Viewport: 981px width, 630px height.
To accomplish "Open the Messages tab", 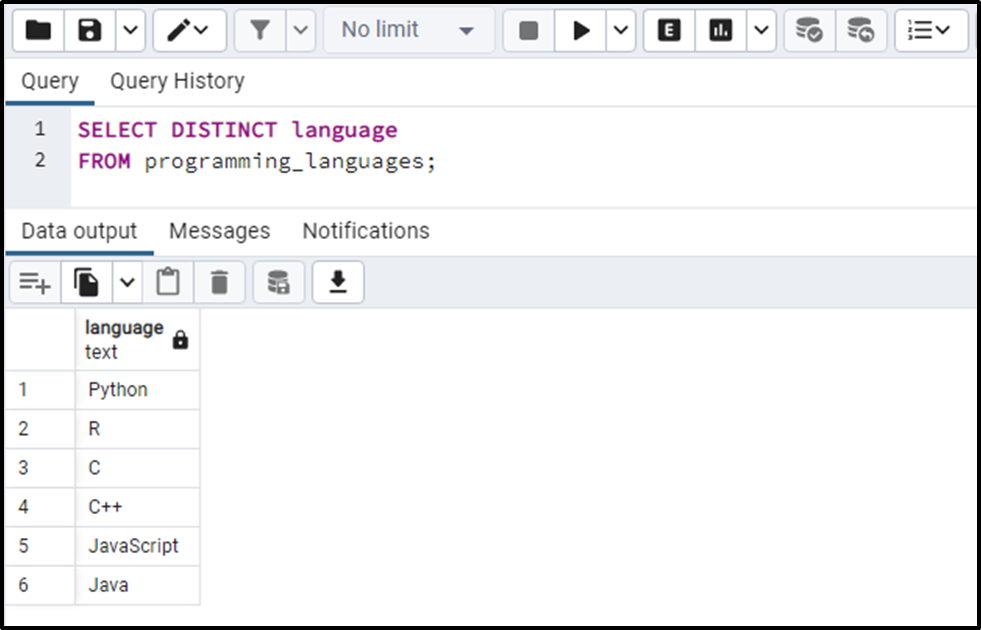I will 220,231.
